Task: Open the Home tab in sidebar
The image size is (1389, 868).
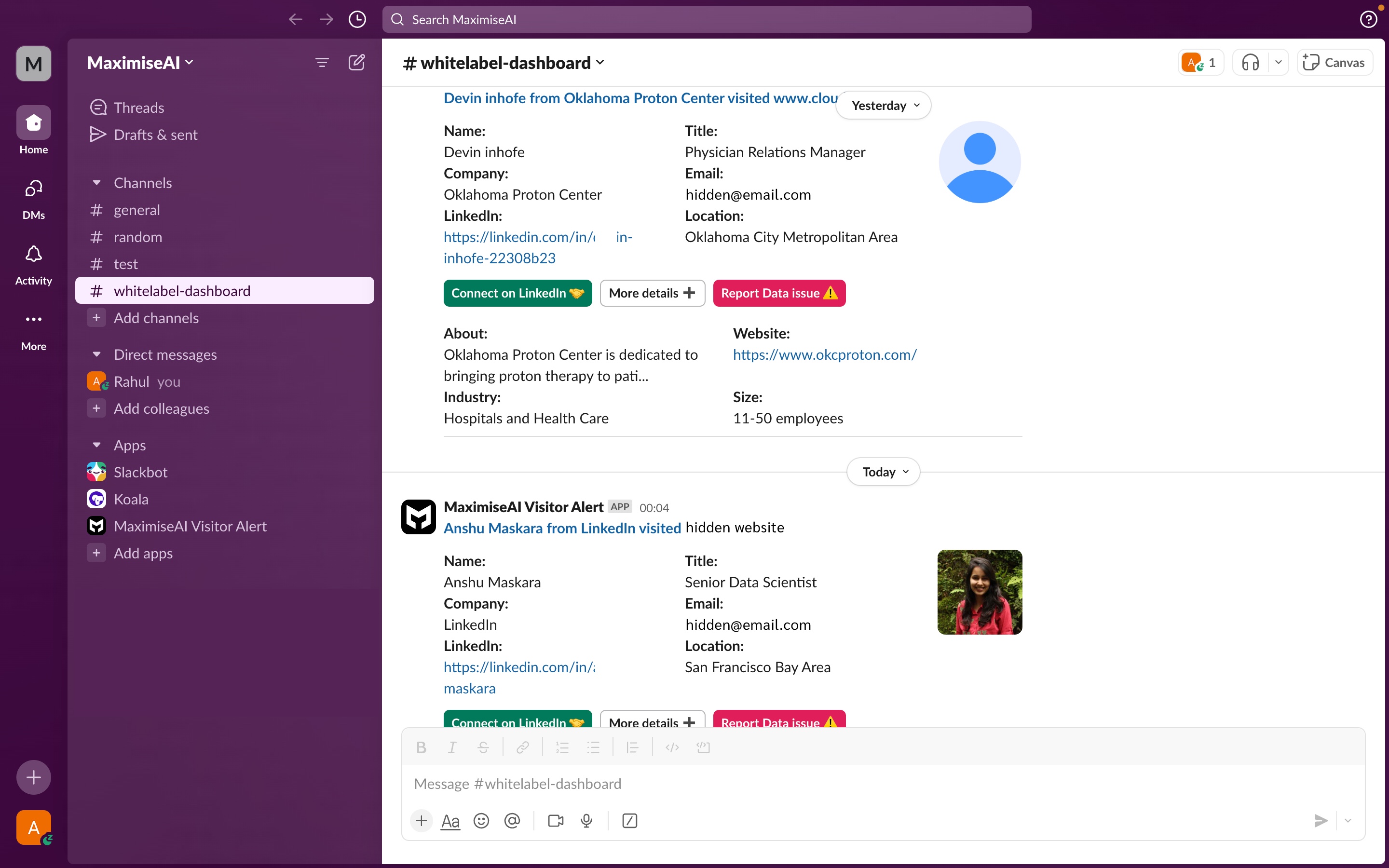Action: pos(33,130)
